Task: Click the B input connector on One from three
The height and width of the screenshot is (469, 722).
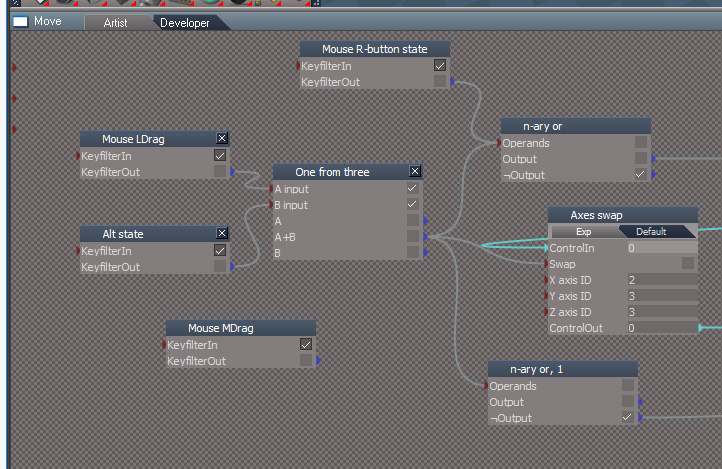Action: click(x=271, y=205)
